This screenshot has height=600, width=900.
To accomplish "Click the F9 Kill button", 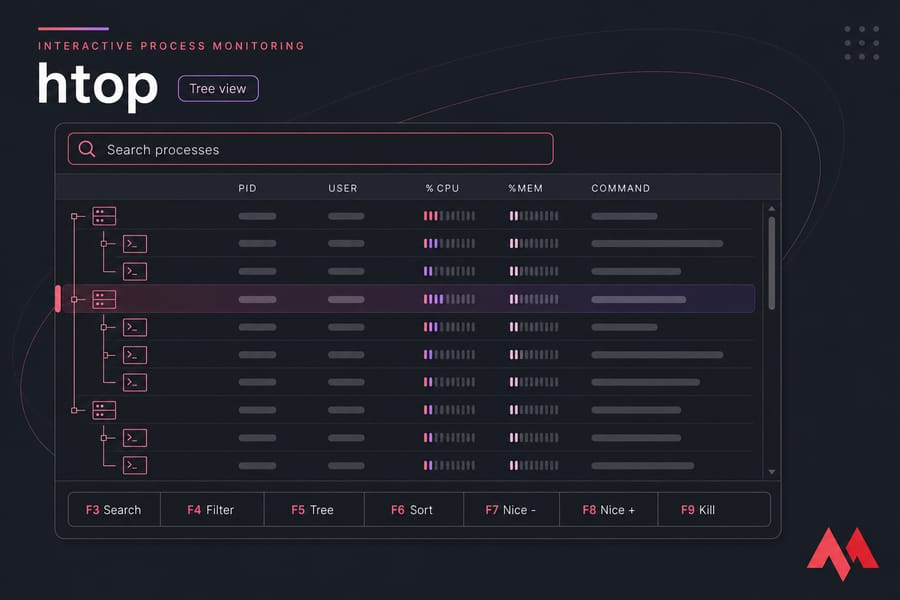I will click(713, 510).
